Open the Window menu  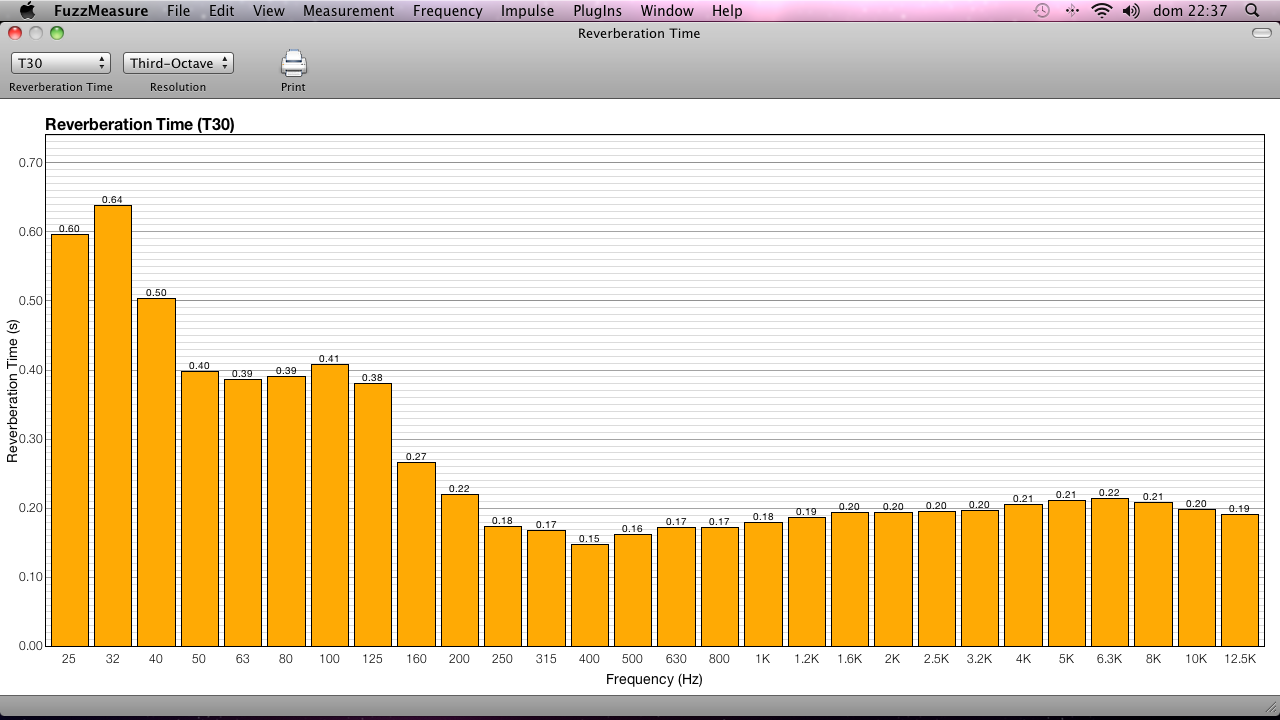click(667, 11)
